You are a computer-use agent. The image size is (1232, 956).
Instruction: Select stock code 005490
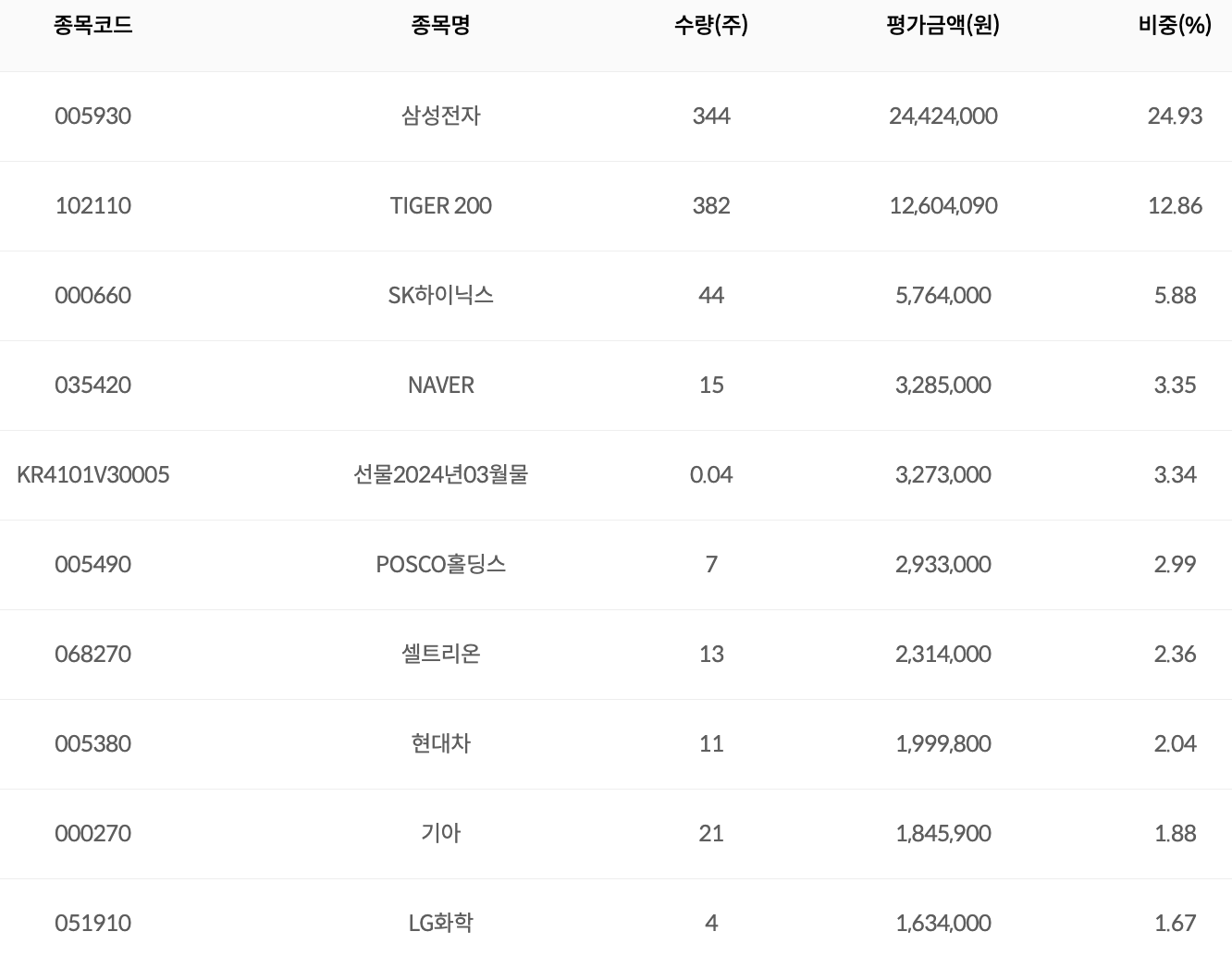click(x=92, y=564)
